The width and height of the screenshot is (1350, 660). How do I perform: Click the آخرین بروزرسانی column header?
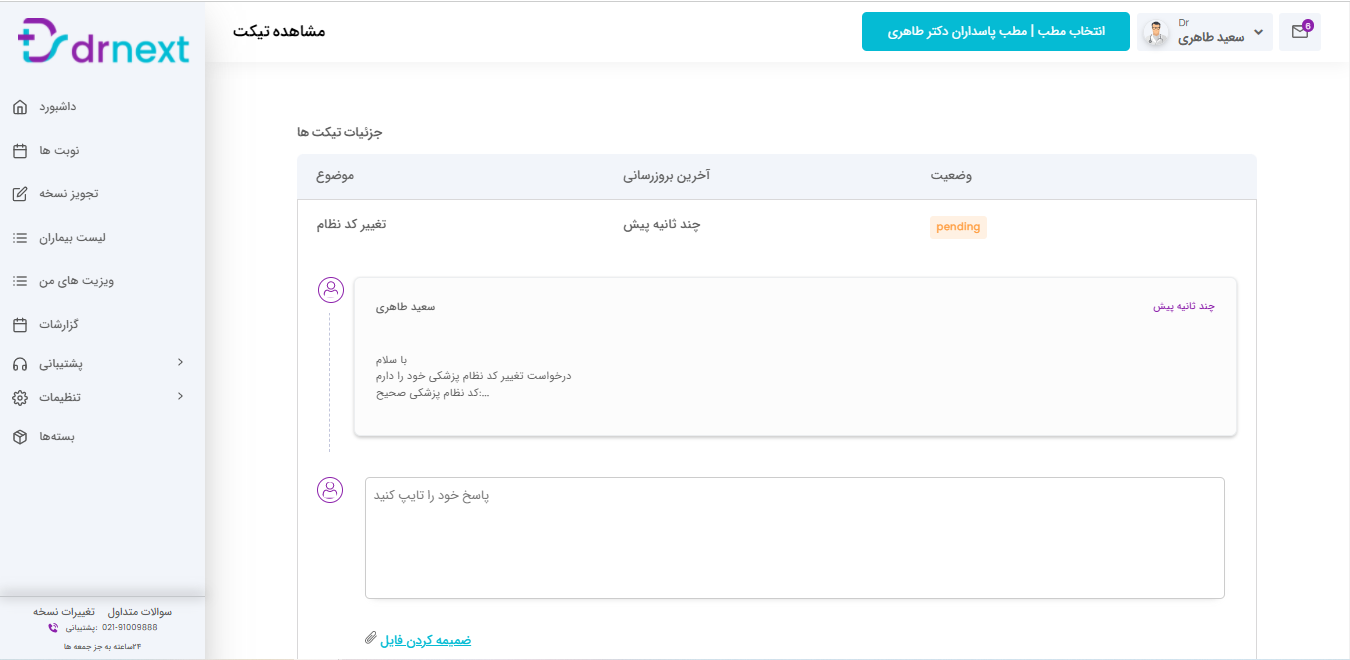[667, 176]
